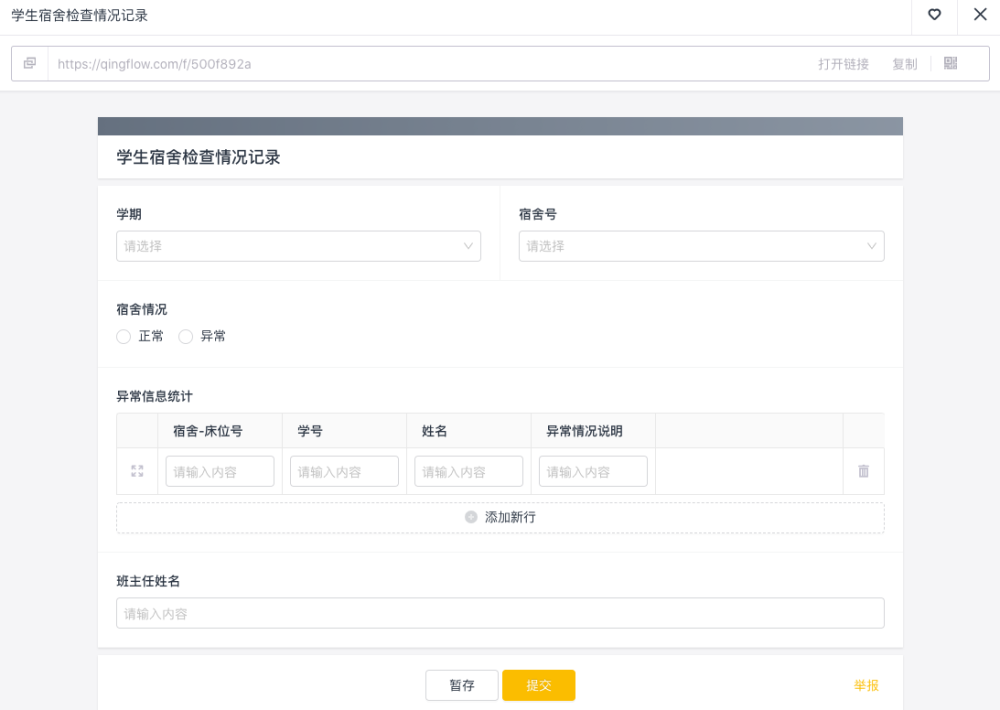Click the link icon beside the URL
The width and height of the screenshot is (1000, 710).
tap(30, 63)
